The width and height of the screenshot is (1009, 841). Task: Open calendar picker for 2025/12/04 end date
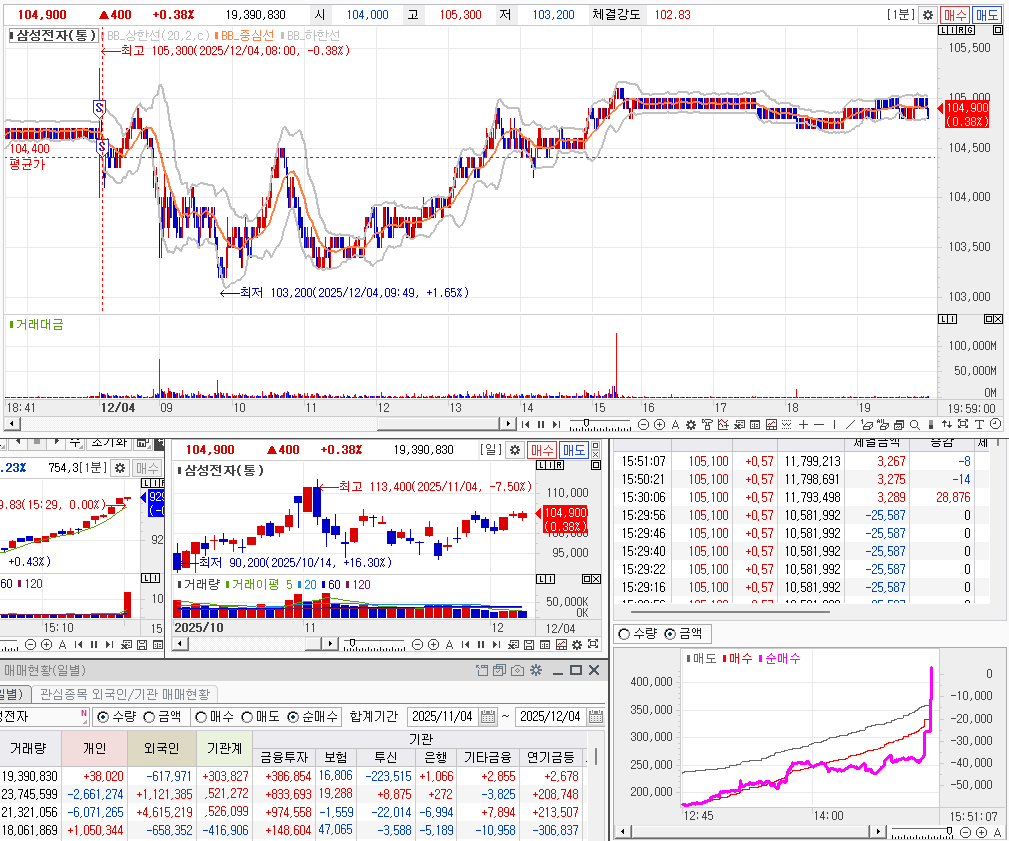pos(596,716)
